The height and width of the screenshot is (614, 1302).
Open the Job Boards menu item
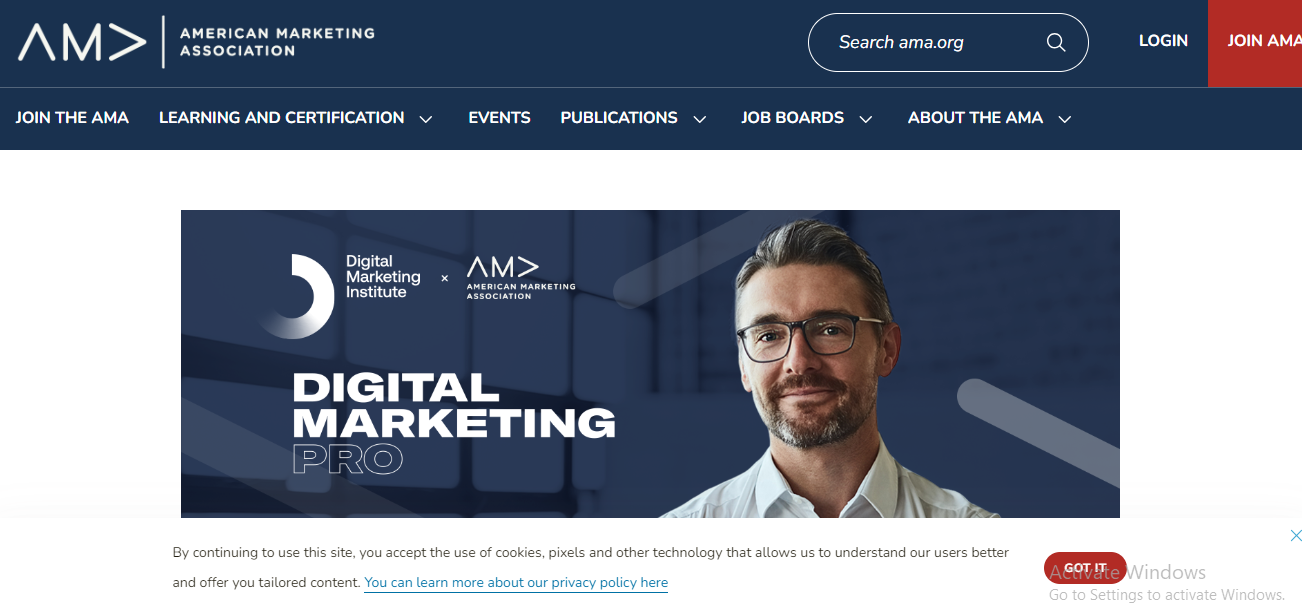pos(792,118)
